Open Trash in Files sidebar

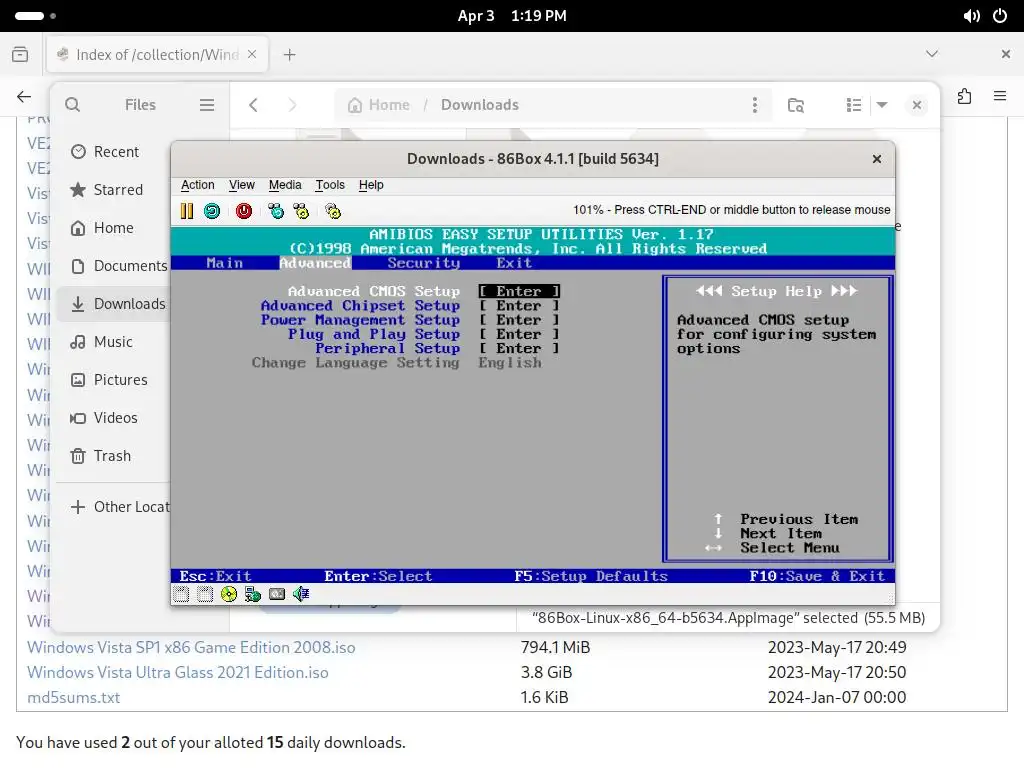point(112,456)
